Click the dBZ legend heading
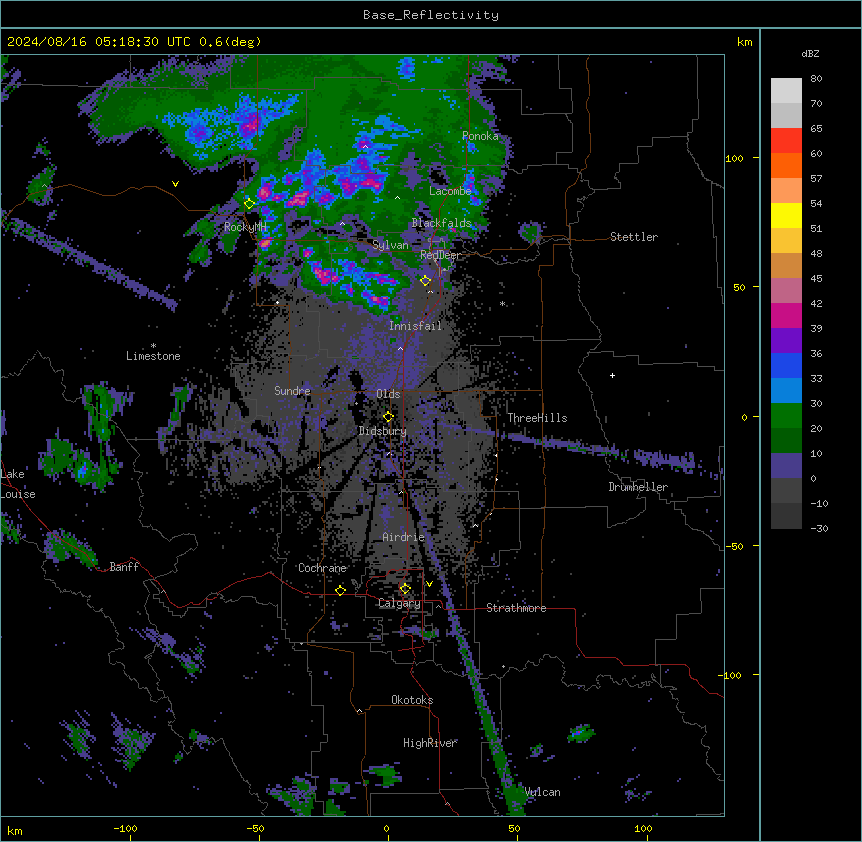Screen dimensions: 862x842 [810, 53]
